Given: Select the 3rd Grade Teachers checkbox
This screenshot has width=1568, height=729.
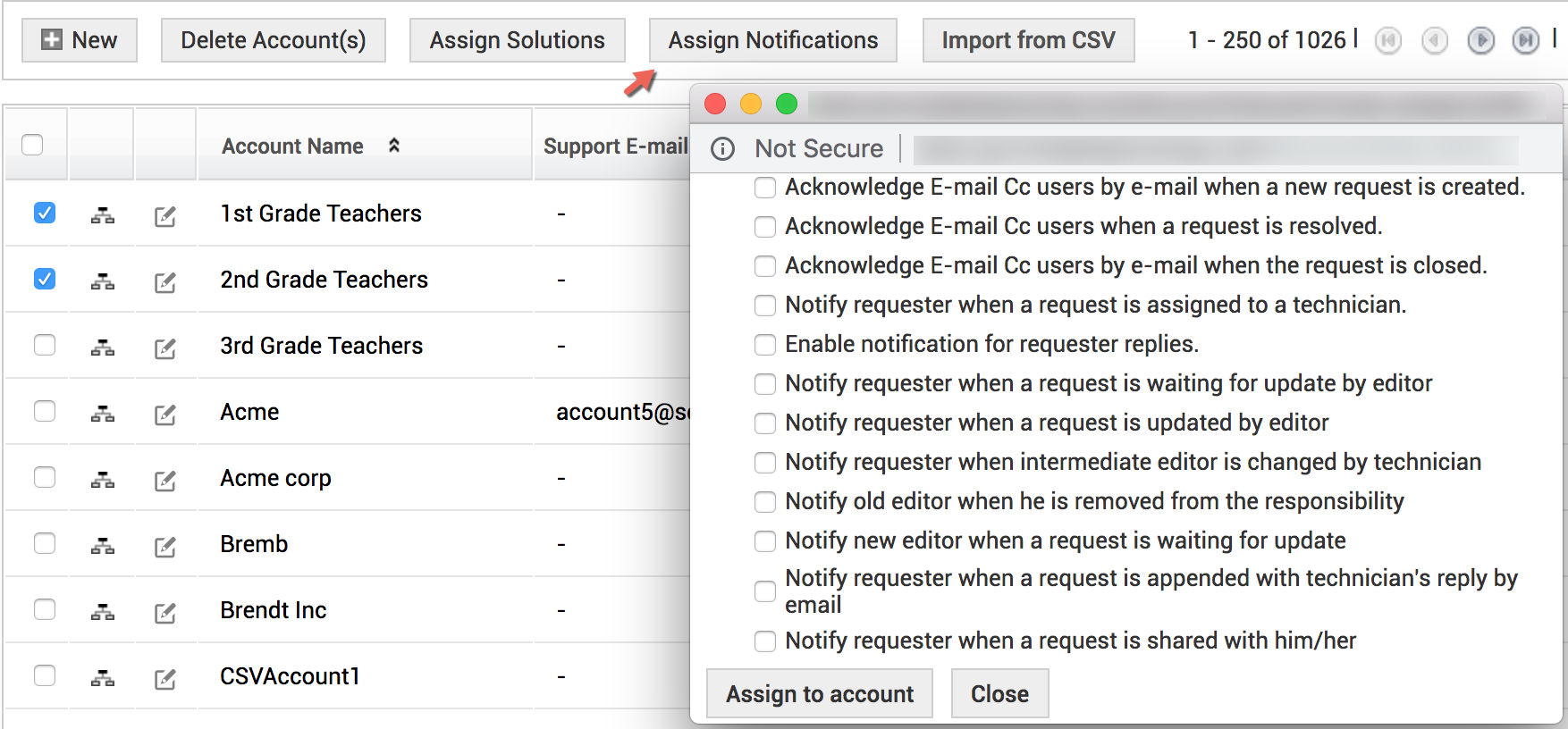Looking at the screenshot, I should 45,345.
